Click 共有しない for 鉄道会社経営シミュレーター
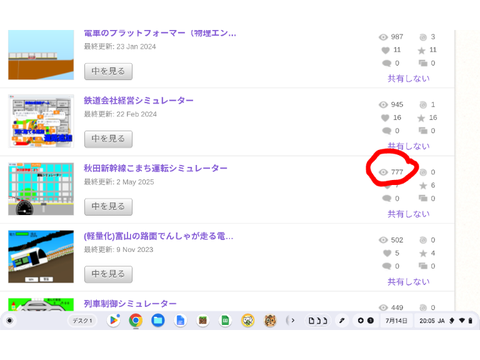This screenshot has width=480, height=360. (409, 146)
